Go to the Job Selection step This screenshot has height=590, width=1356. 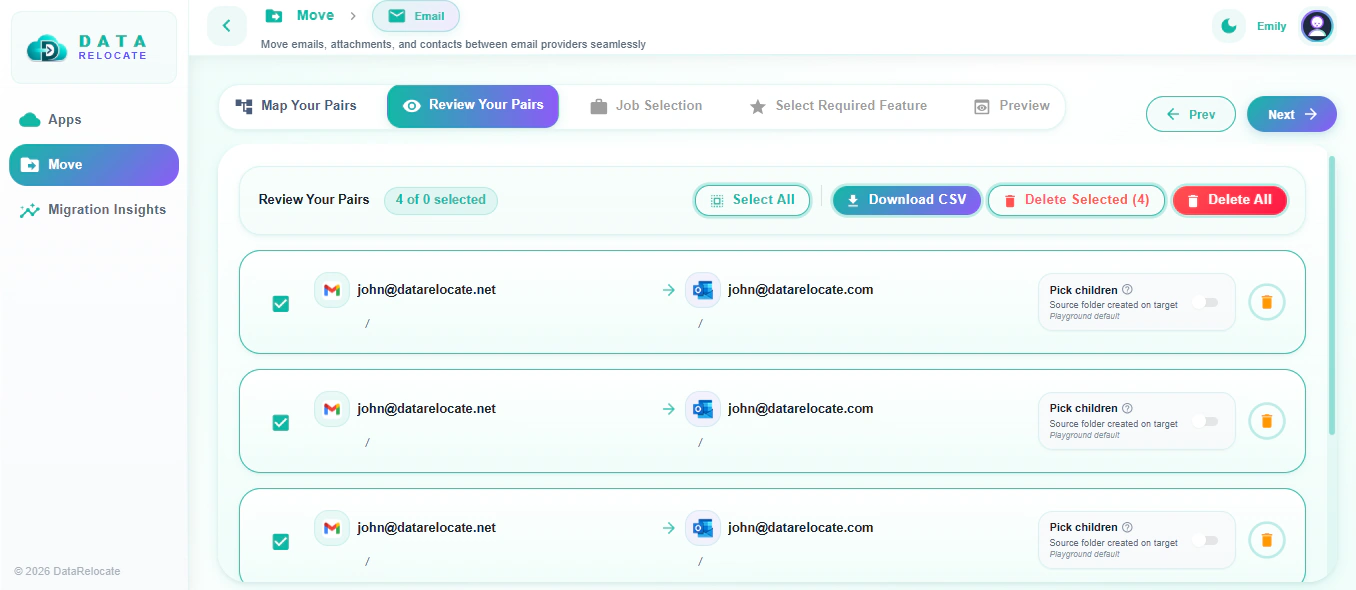click(x=646, y=106)
